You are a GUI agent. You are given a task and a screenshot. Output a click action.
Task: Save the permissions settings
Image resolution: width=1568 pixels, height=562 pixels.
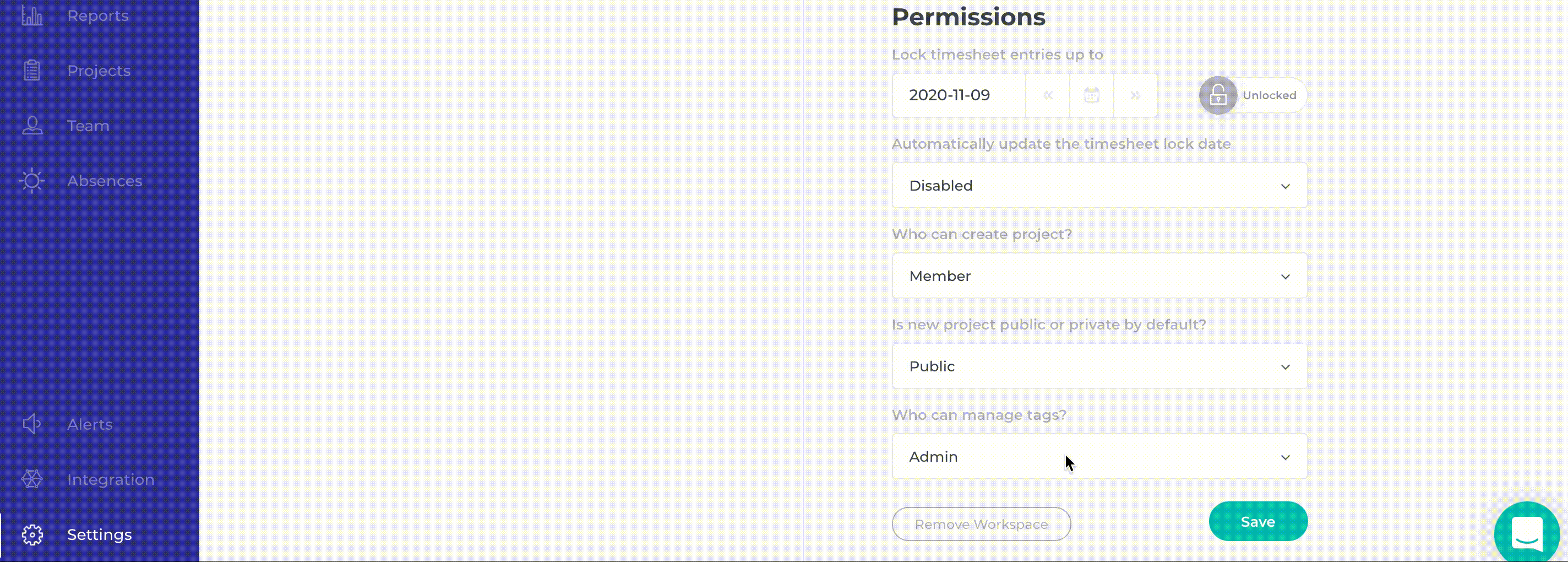[1257, 522]
